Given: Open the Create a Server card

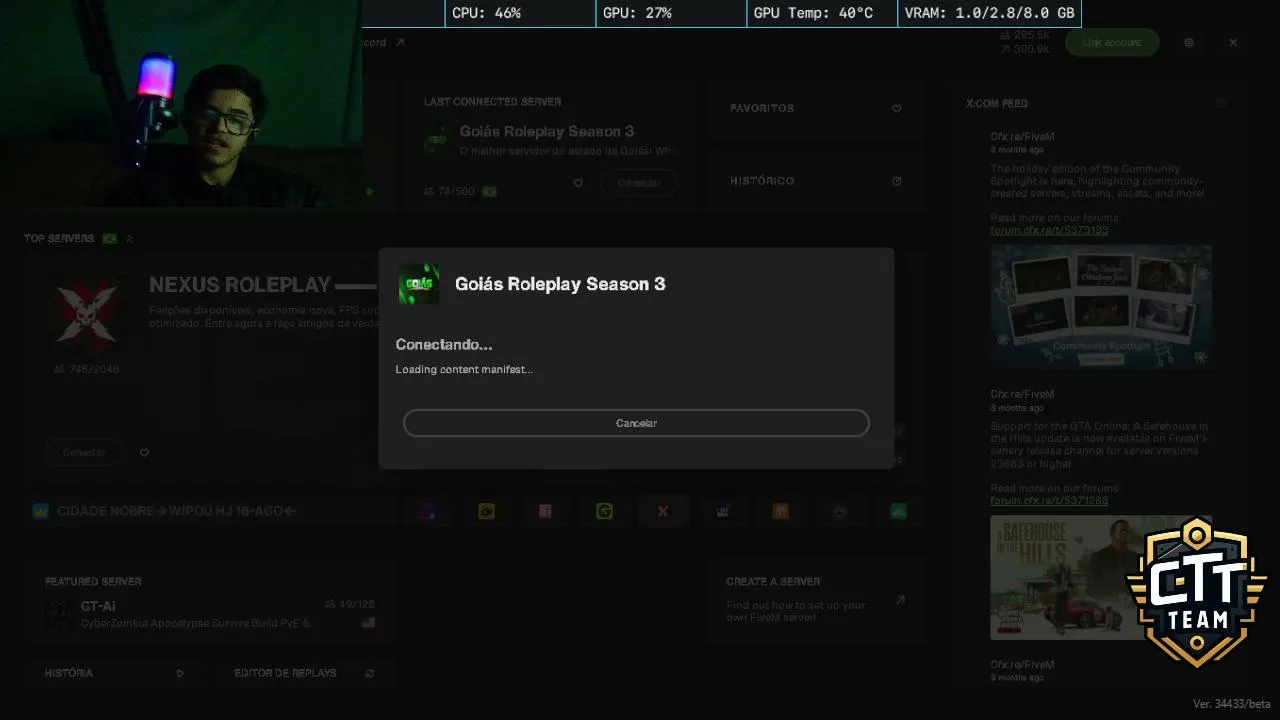Looking at the screenshot, I should (815, 601).
